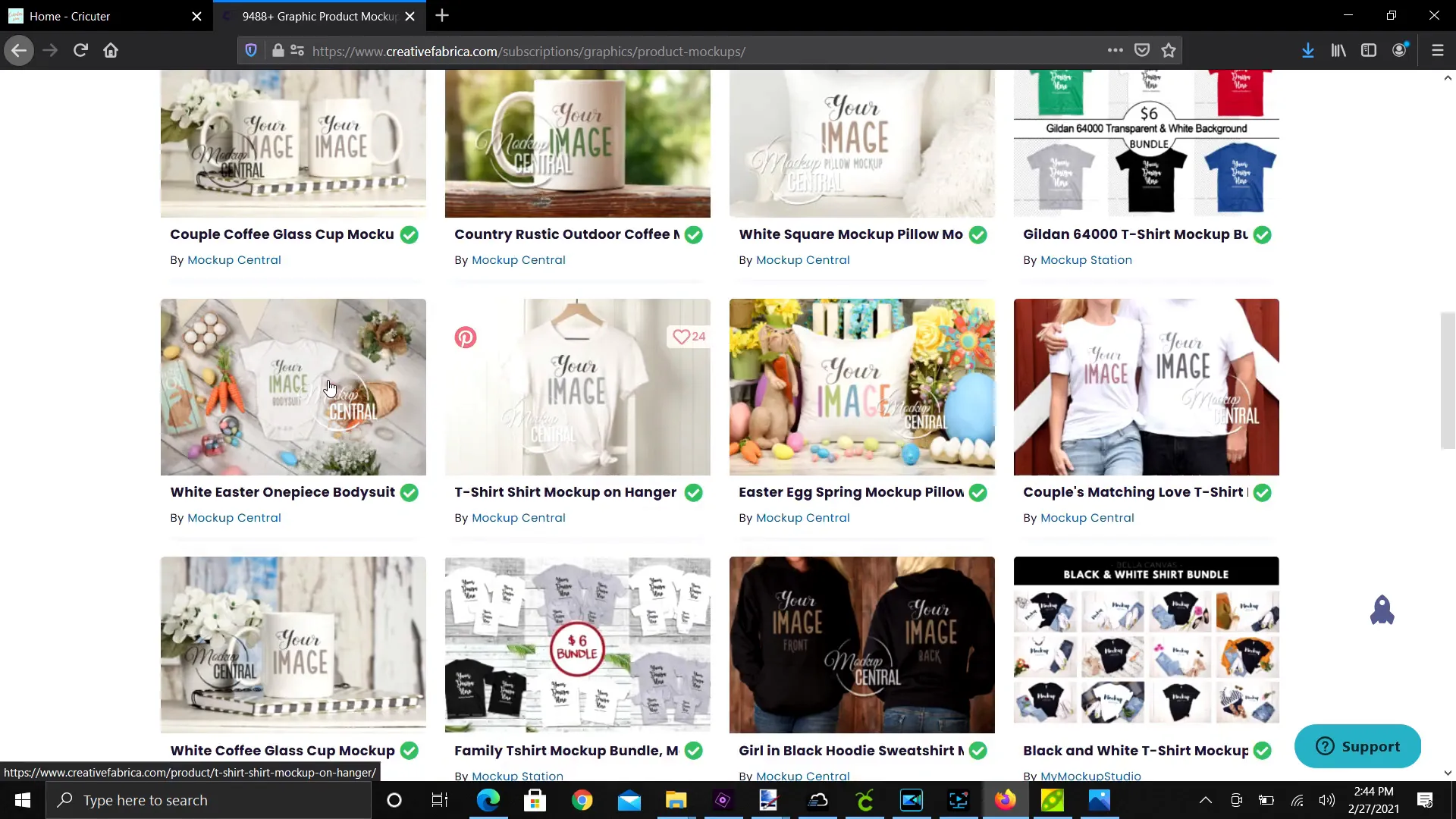Visit the Mockup Station creator page
Image resolution: width=1456 pixels, height=819 pixels.
point(1086,259)
